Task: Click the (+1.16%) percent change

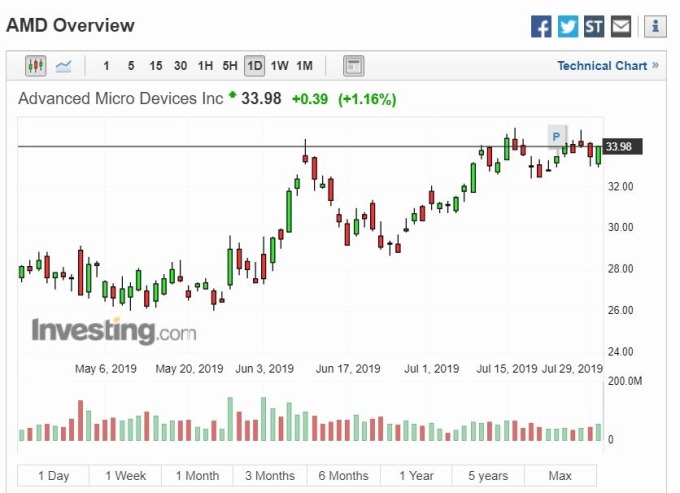Action: pyautogui.click(x=367, y=99)
